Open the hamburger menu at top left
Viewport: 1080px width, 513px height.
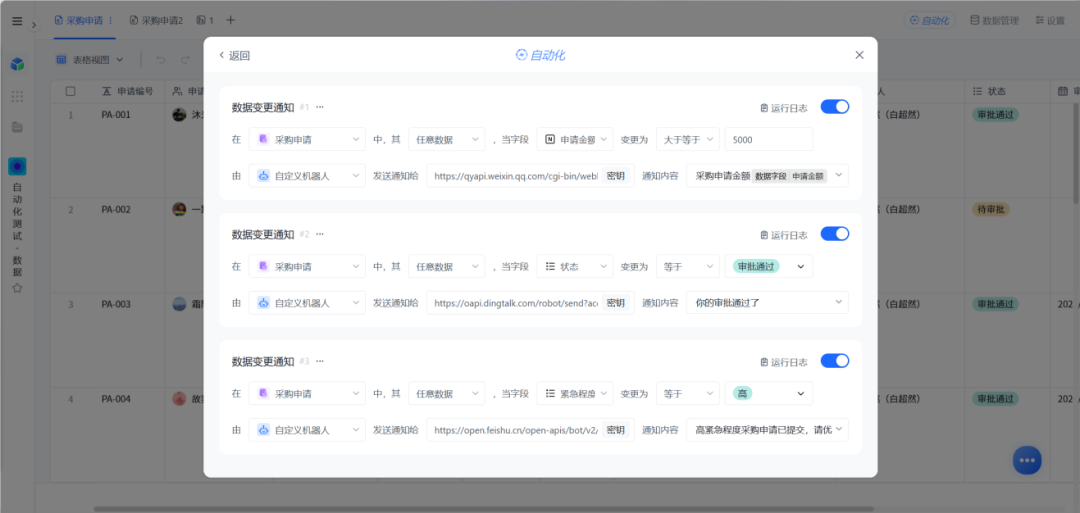point(17,21)
